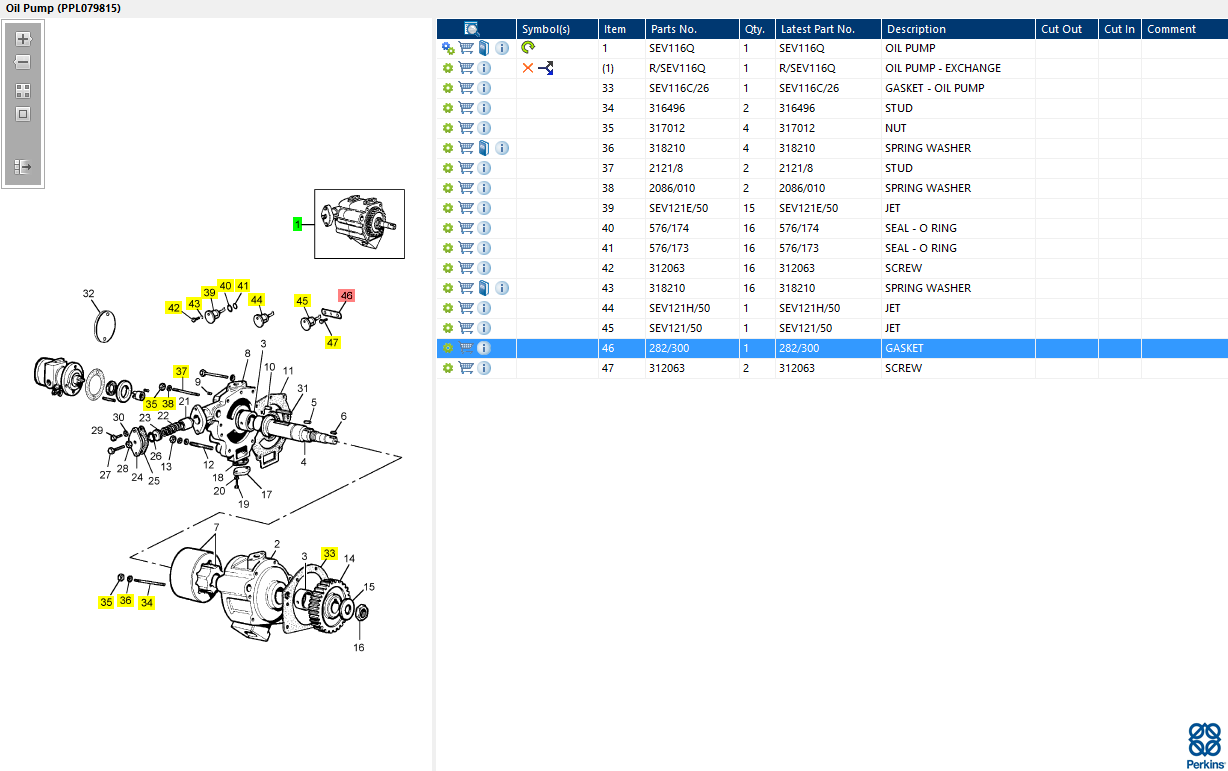Open the book icon for item 1
This screenshot has height=771, width=1228.
[484, 48]
